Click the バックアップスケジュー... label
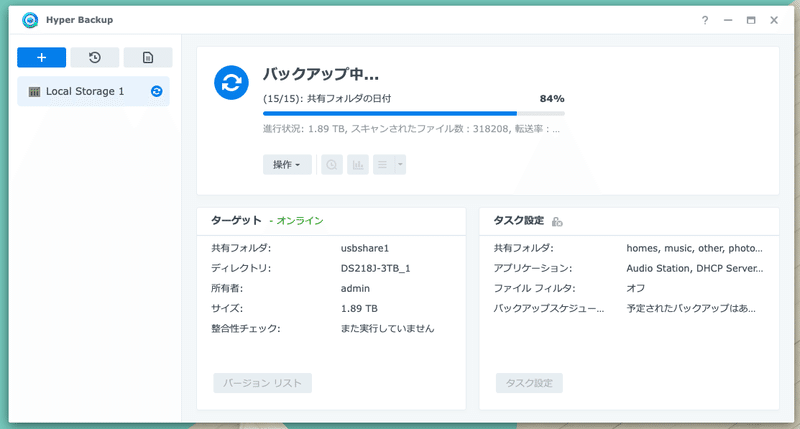 (548, 309)
